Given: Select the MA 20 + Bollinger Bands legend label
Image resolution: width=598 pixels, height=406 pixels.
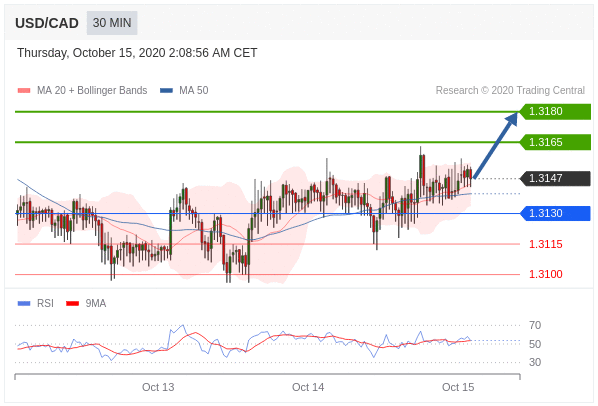Looking at the screenshot, I should pos(92,90).
